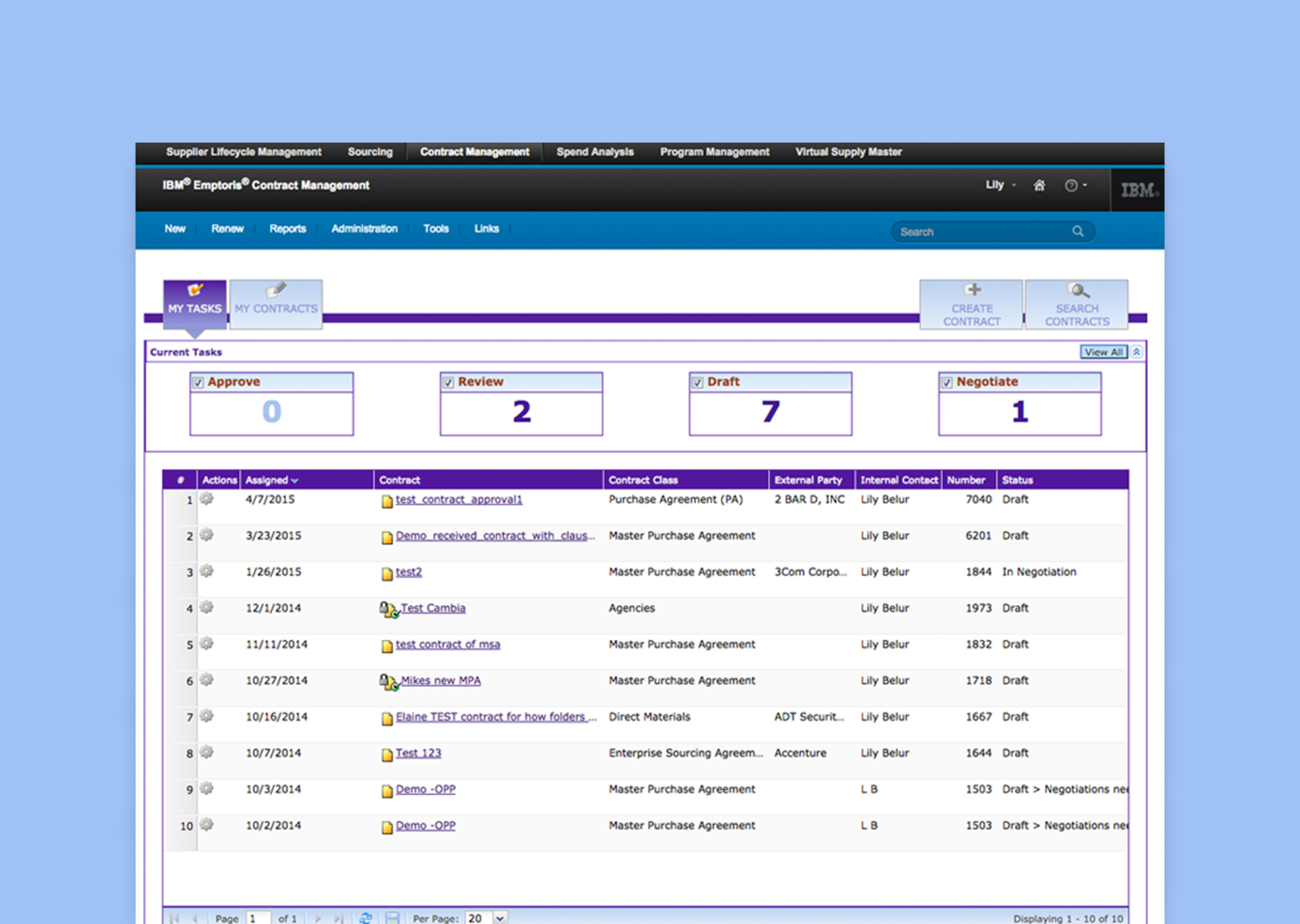Click actions gear for test contract of msa

point(207,643)
